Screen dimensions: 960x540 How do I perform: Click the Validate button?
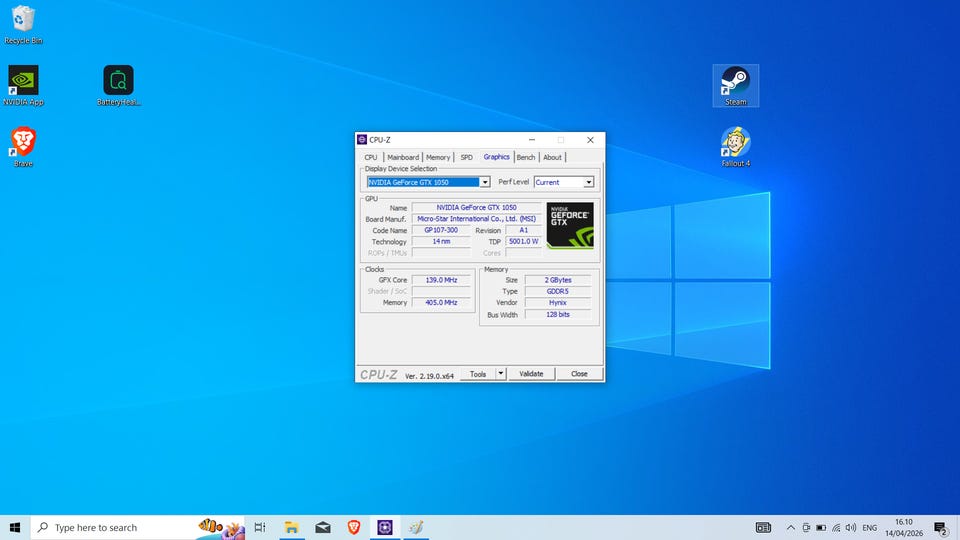531,374
